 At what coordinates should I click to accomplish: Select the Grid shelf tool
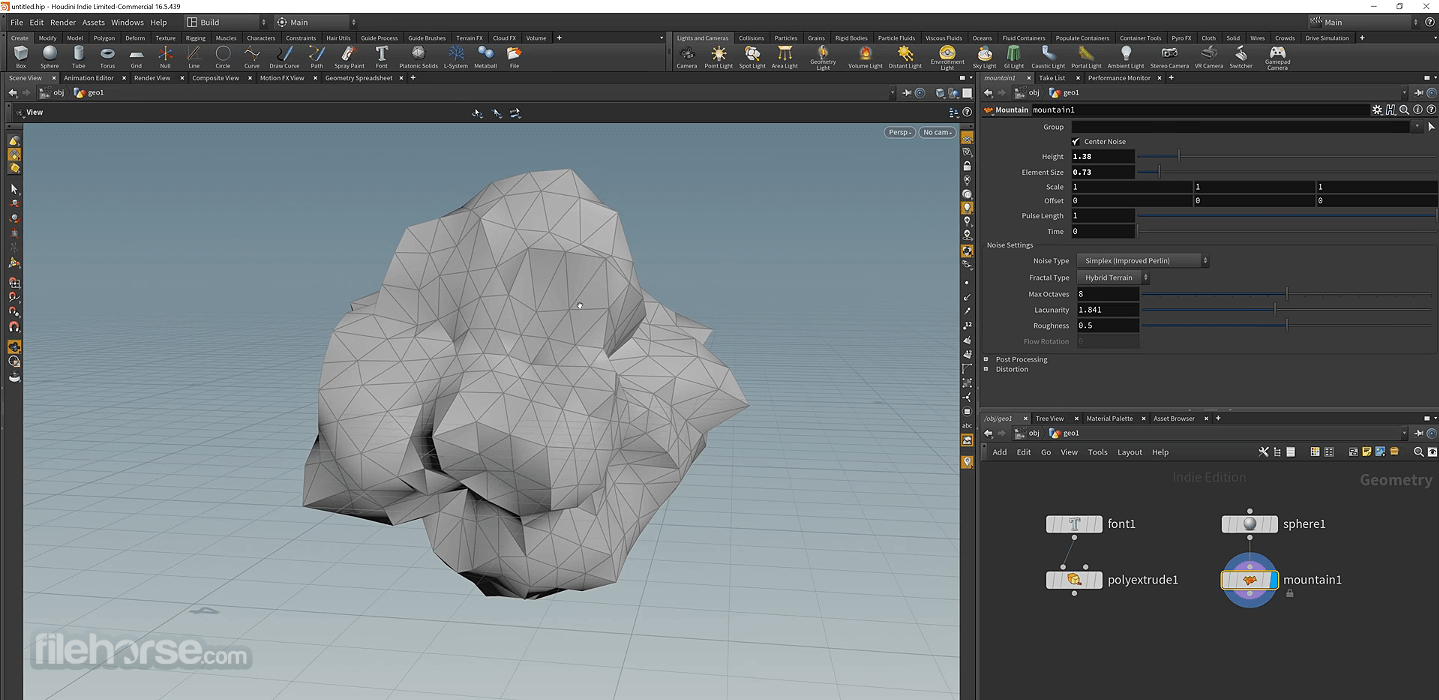(136, 56)
